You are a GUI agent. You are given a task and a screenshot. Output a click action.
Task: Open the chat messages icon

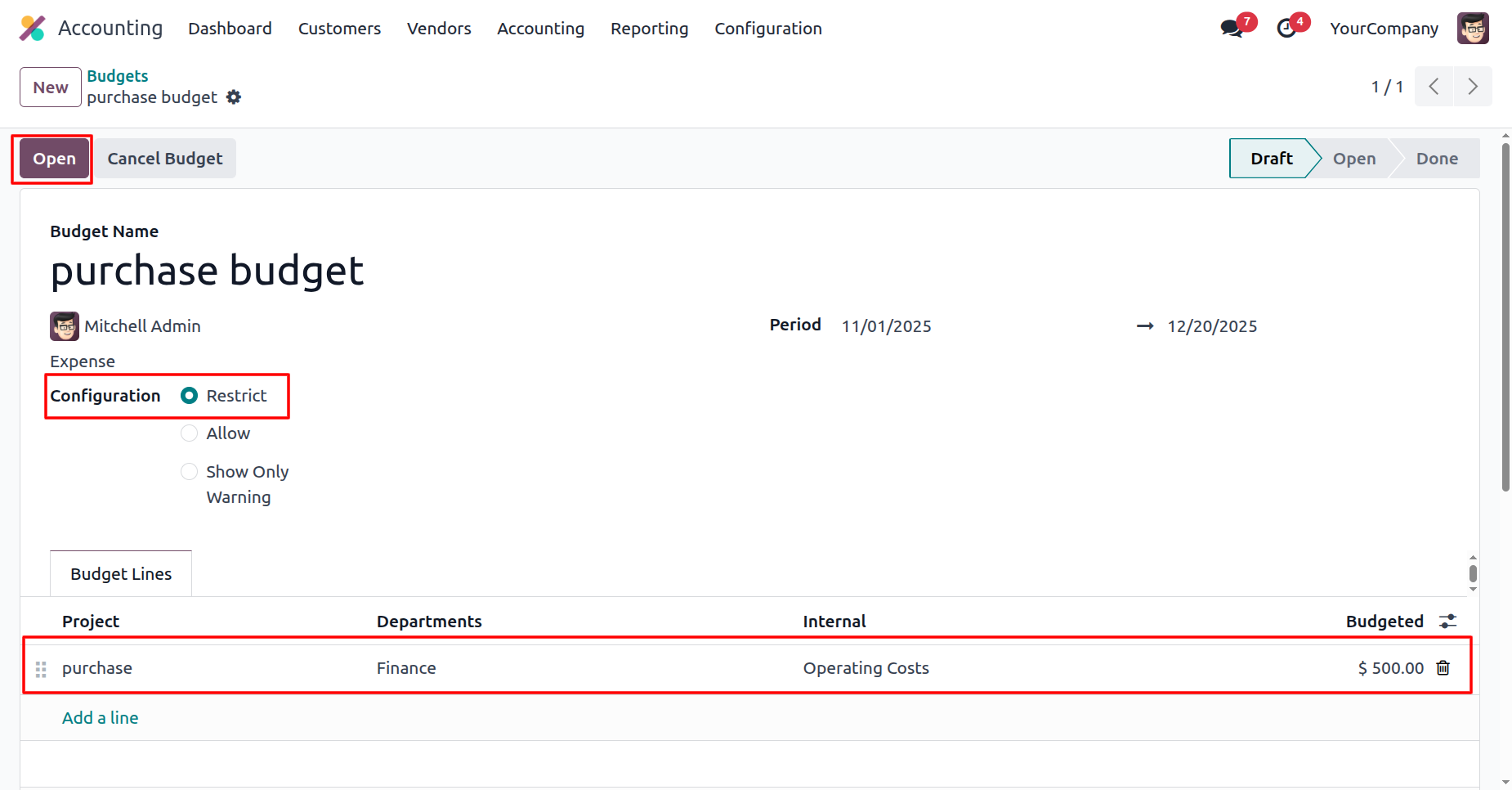(x=1232, y=29)
